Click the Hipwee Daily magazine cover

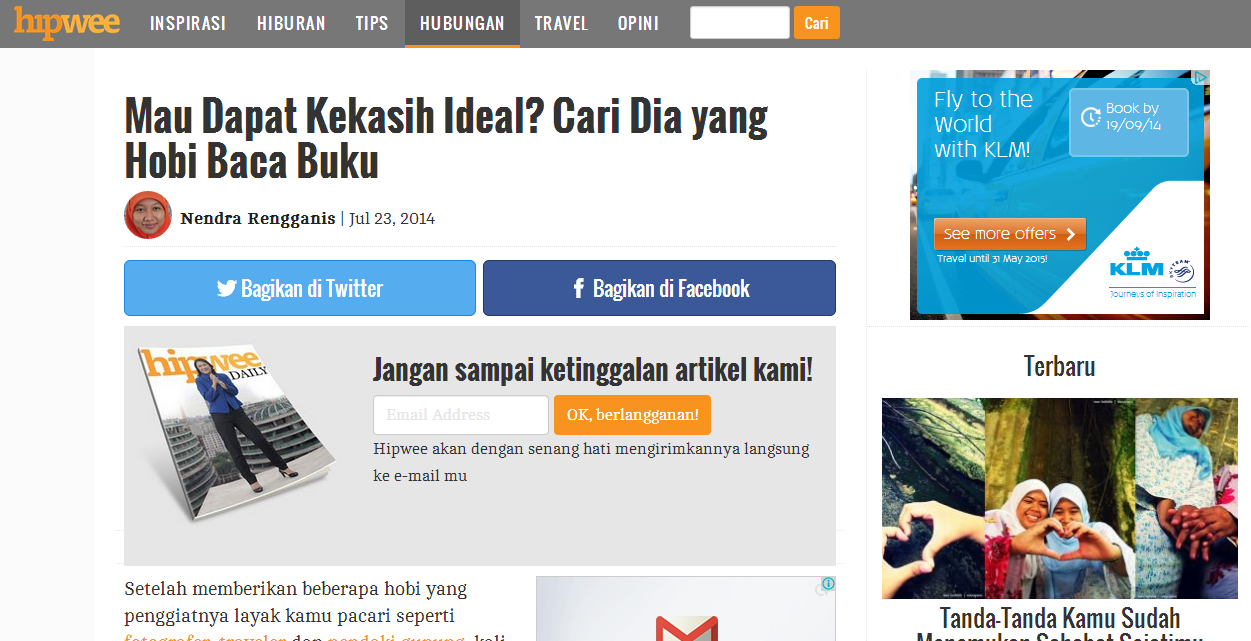[x=238, y=433]
